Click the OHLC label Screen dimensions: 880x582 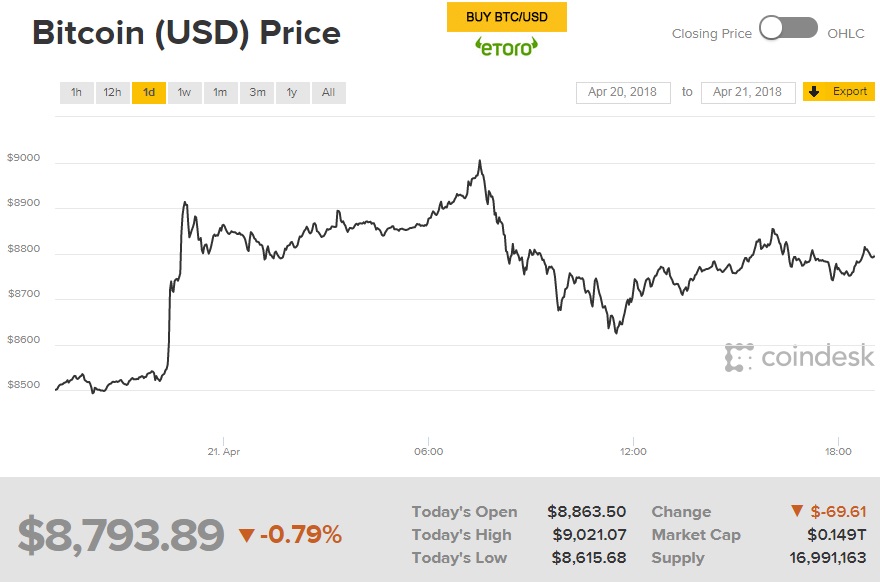pos(846,33)
